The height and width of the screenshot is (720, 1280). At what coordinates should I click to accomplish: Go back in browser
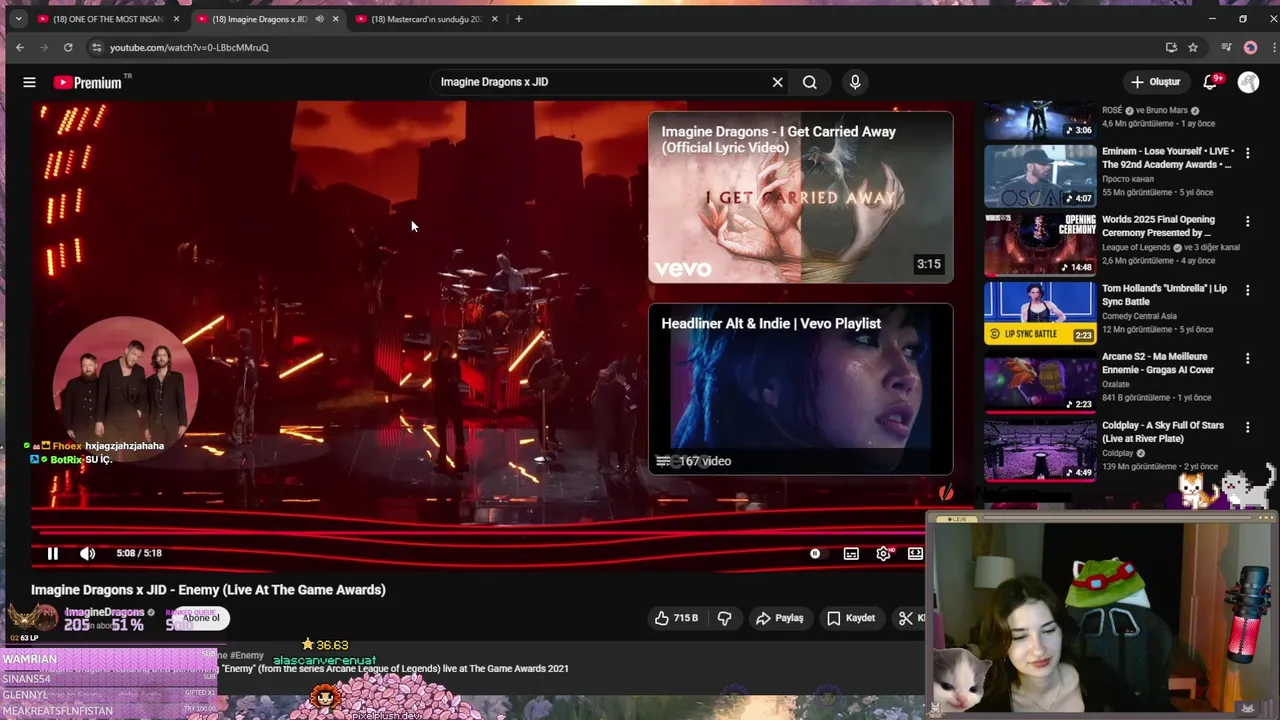20,47
